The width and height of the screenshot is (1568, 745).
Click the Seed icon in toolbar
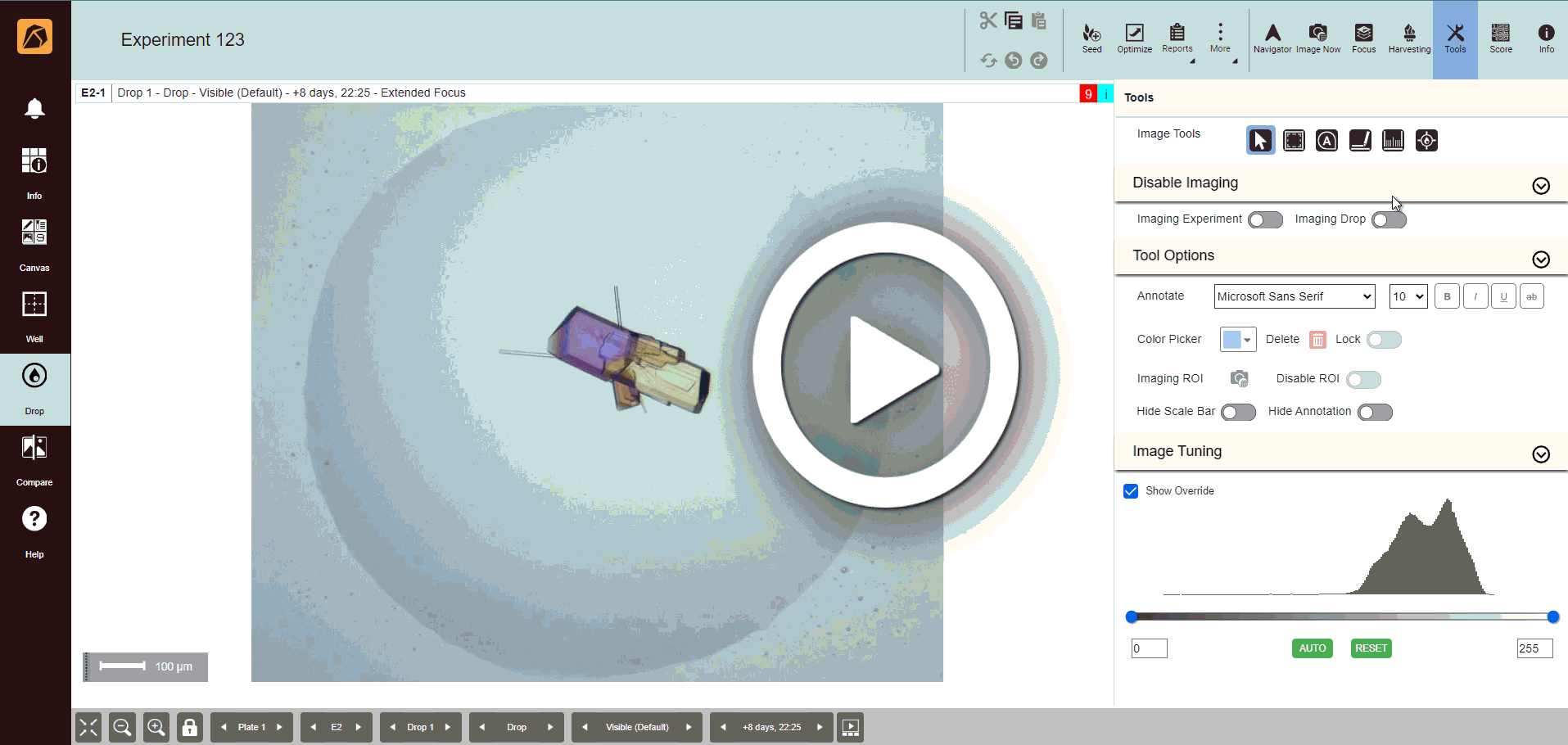1091,38
